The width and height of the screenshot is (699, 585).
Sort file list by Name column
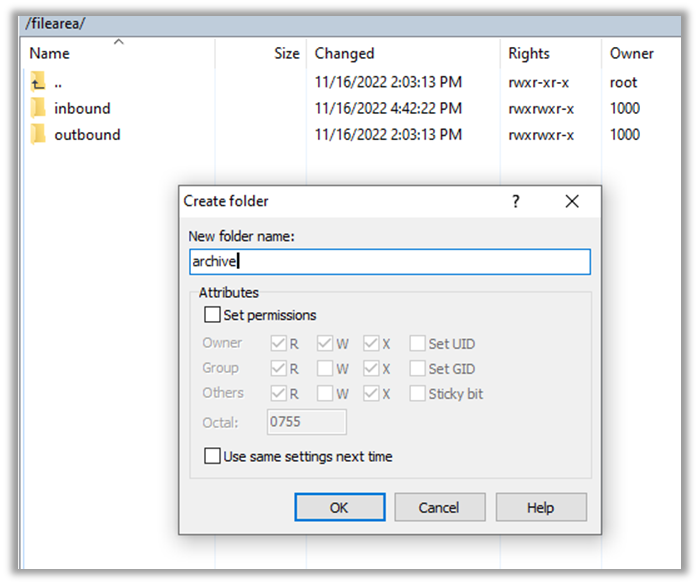tap(50, 54)
